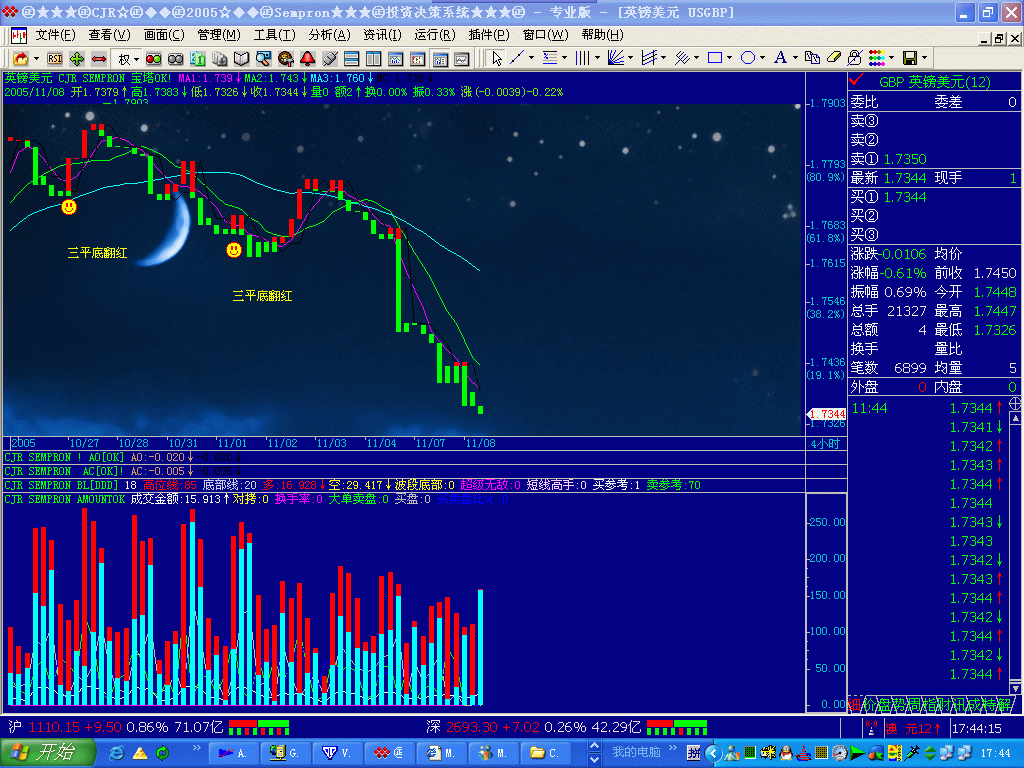Click the 11:44 tick time entry
The image size is (1024, 768).
pos(869,409)
